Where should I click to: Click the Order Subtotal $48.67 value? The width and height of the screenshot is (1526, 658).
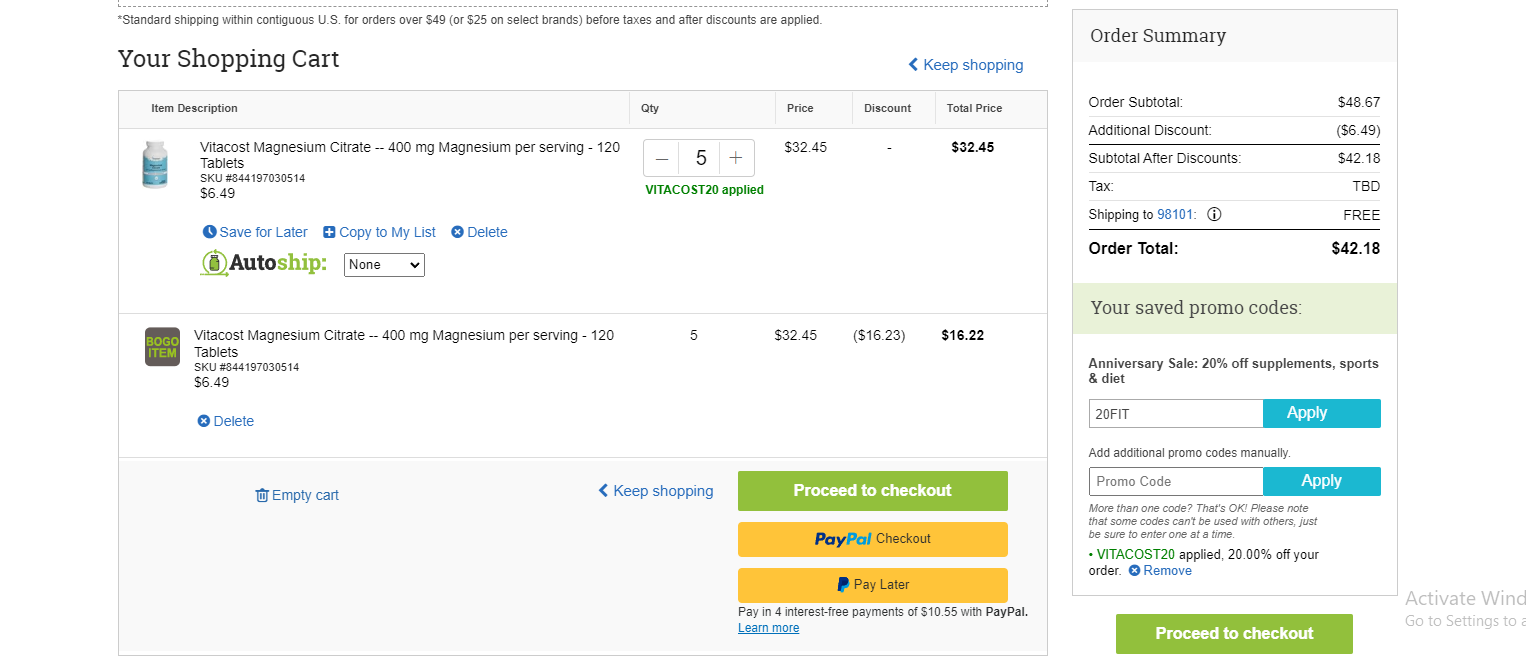tap(1359, 102)
